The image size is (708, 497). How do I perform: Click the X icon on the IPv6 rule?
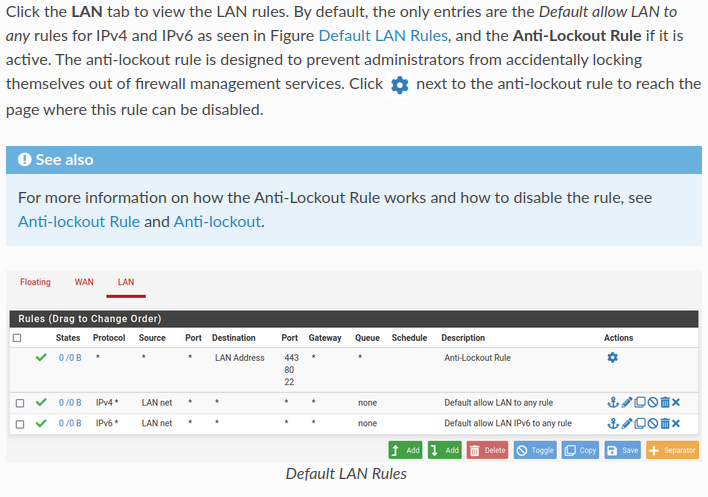point(676,424)
